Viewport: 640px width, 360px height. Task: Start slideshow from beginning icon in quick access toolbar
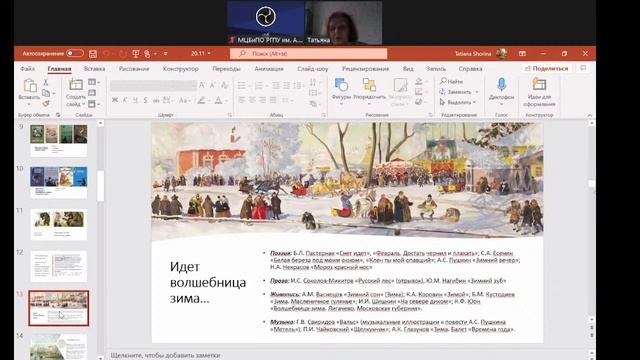pyautogui.click(x=136, y=53)
